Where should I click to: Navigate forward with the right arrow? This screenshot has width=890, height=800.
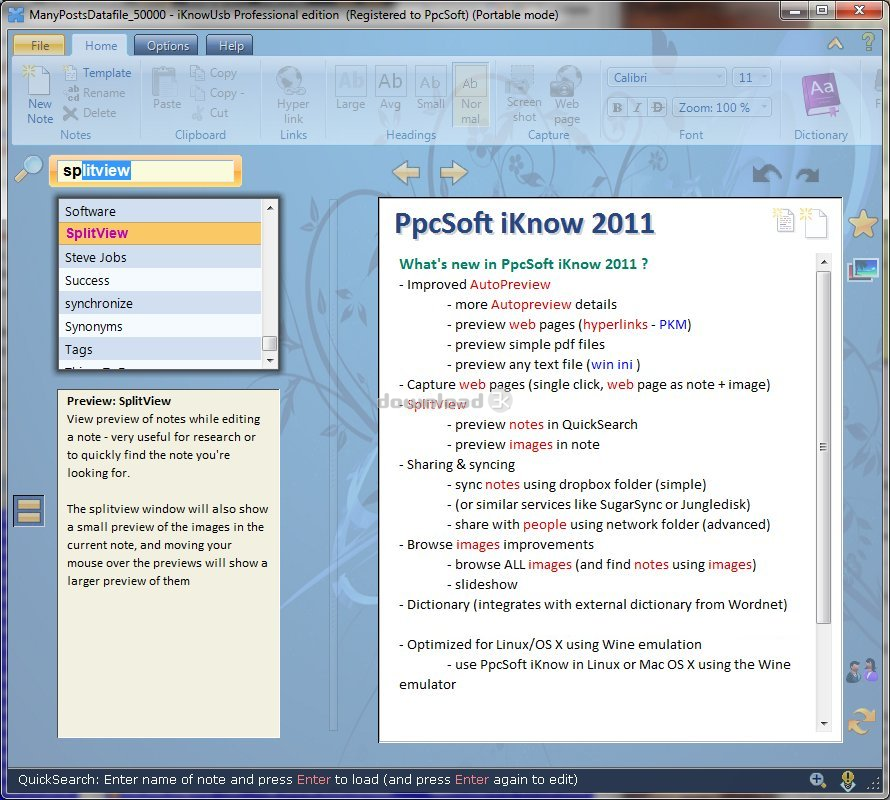(454, 173)
